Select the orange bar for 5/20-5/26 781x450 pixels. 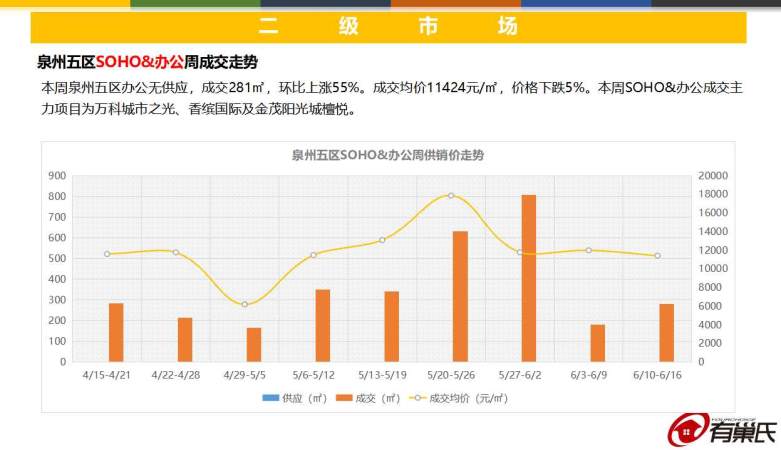(x=460, y=297)
